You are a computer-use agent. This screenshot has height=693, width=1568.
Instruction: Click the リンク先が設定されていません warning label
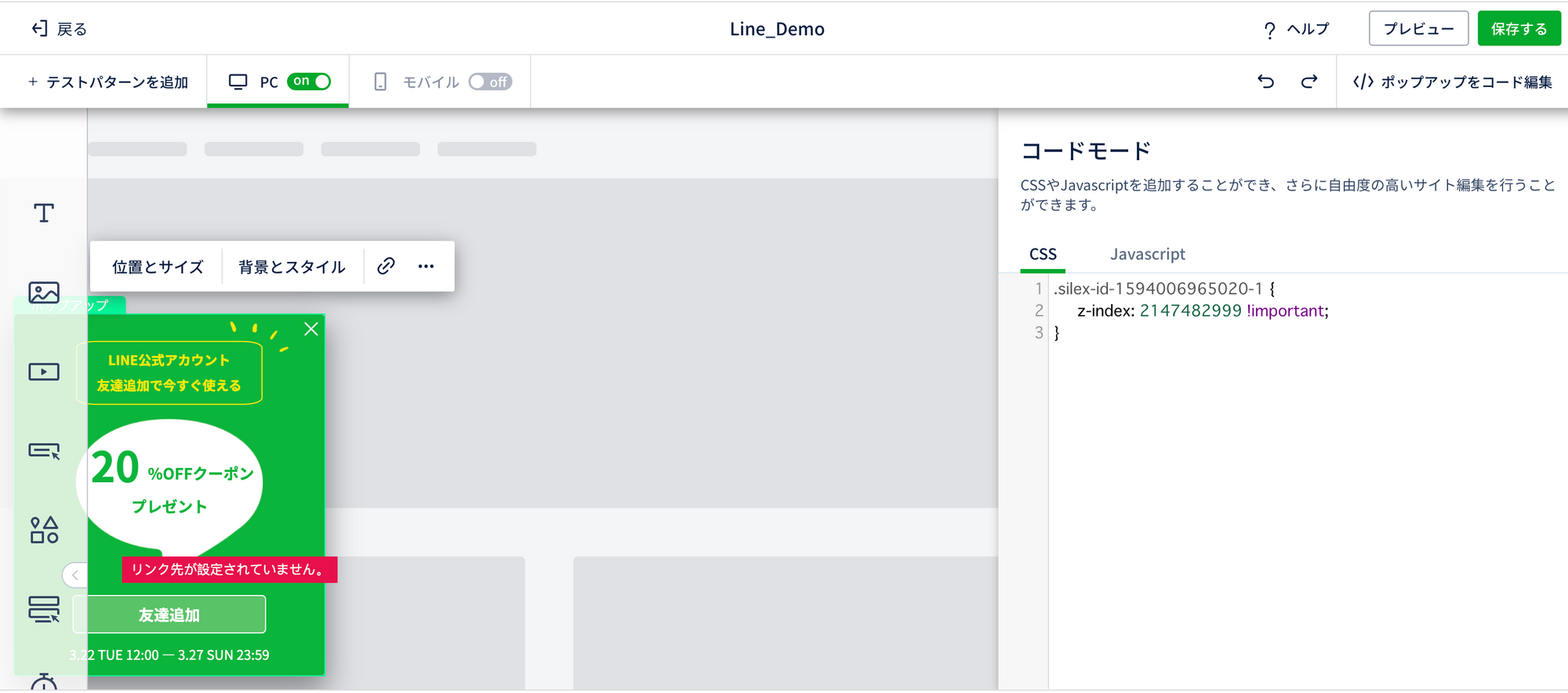(x=230, y=569)
